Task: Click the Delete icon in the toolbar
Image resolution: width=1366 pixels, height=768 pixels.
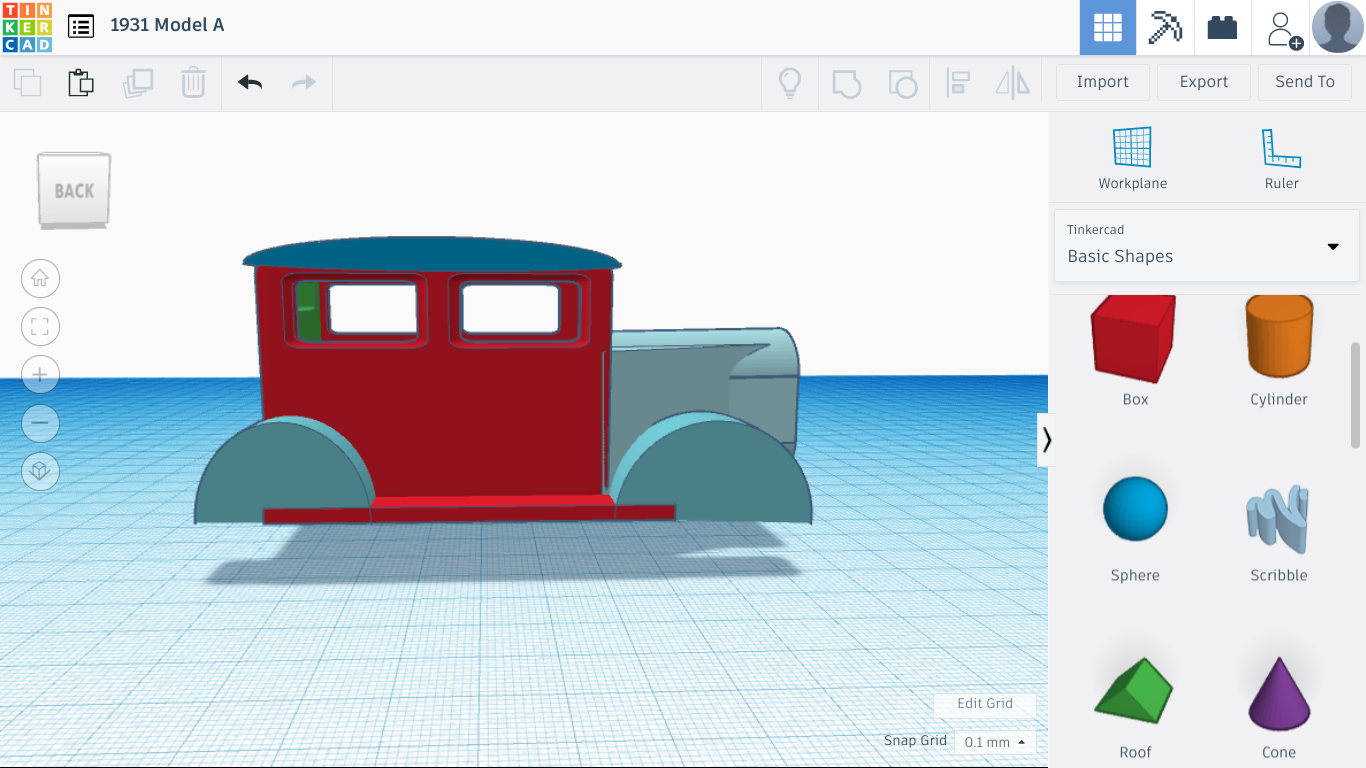Action: click(x=192, y=84)
